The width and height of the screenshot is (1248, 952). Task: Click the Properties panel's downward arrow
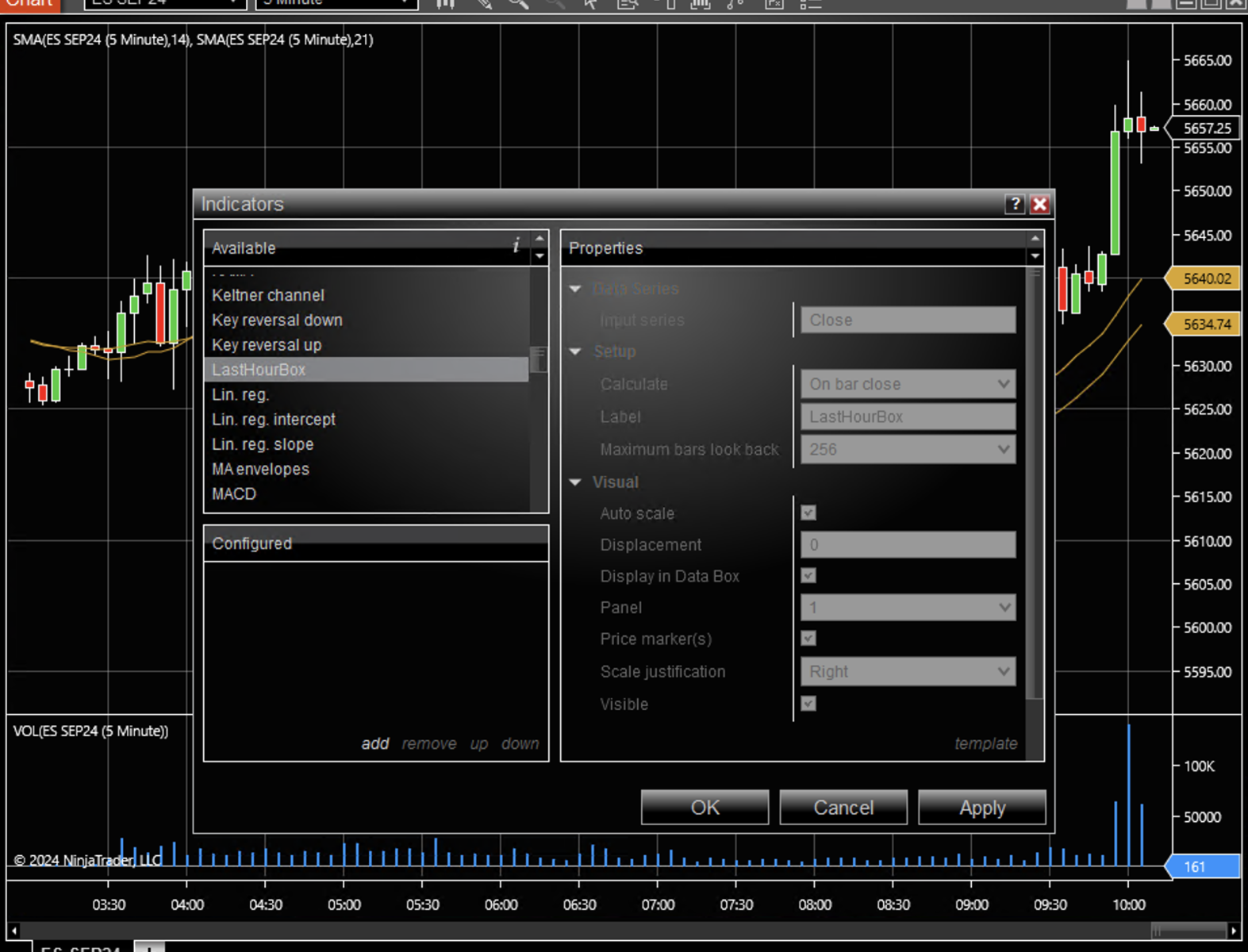1035,256
